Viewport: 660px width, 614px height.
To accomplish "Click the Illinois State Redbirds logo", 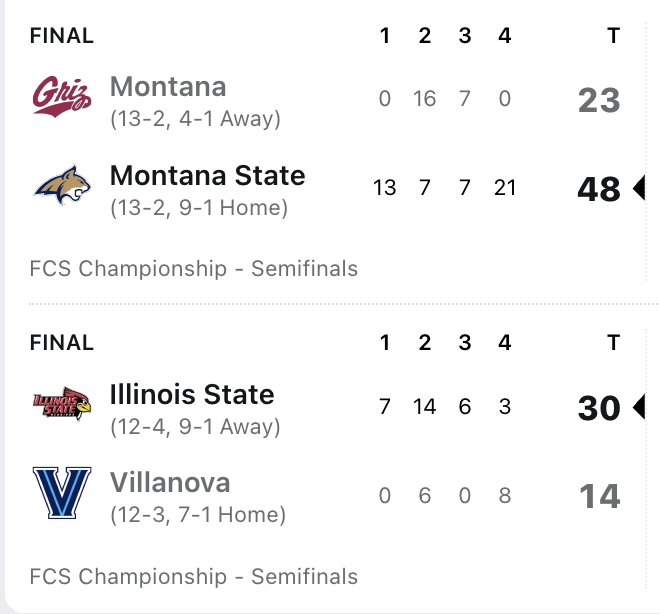I will [x=62, y=404].
